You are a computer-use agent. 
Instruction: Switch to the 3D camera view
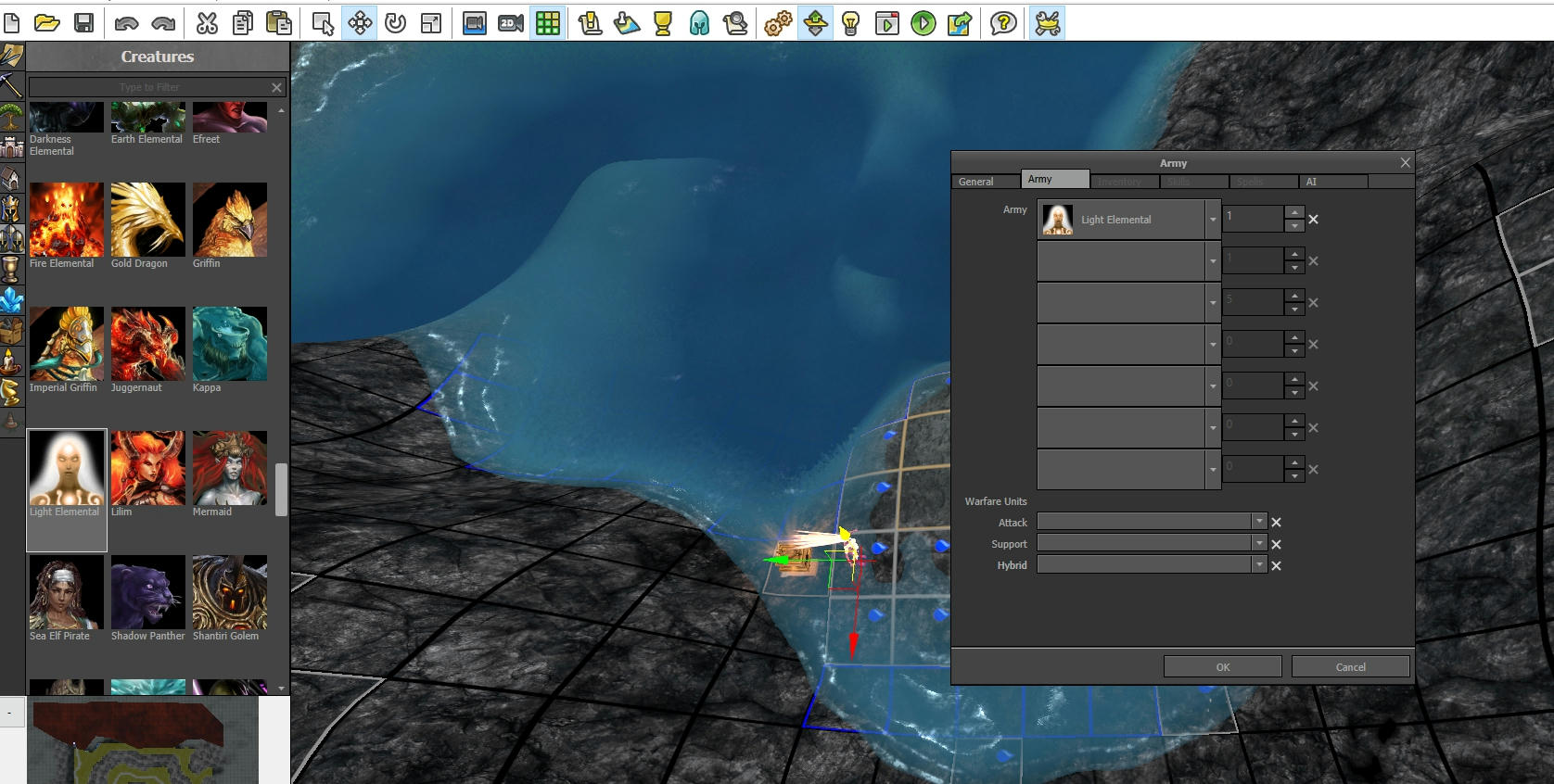pyautogui.click(x=475, y=23)
